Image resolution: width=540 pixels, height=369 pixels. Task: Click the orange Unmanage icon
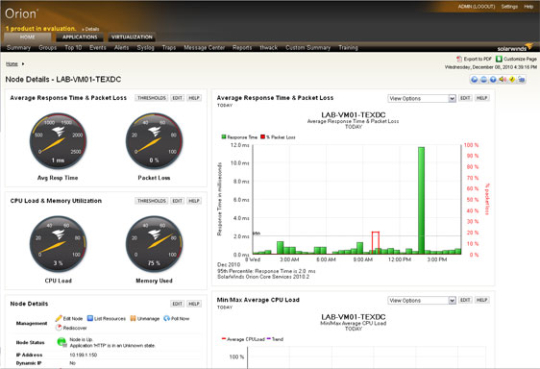click(x=133, y=318)
